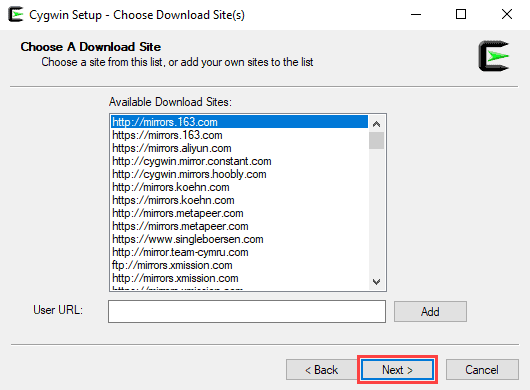Maximize the Cygwin Setup window
This screenshot has height=390, width=530.
click(x=461, y=15)
